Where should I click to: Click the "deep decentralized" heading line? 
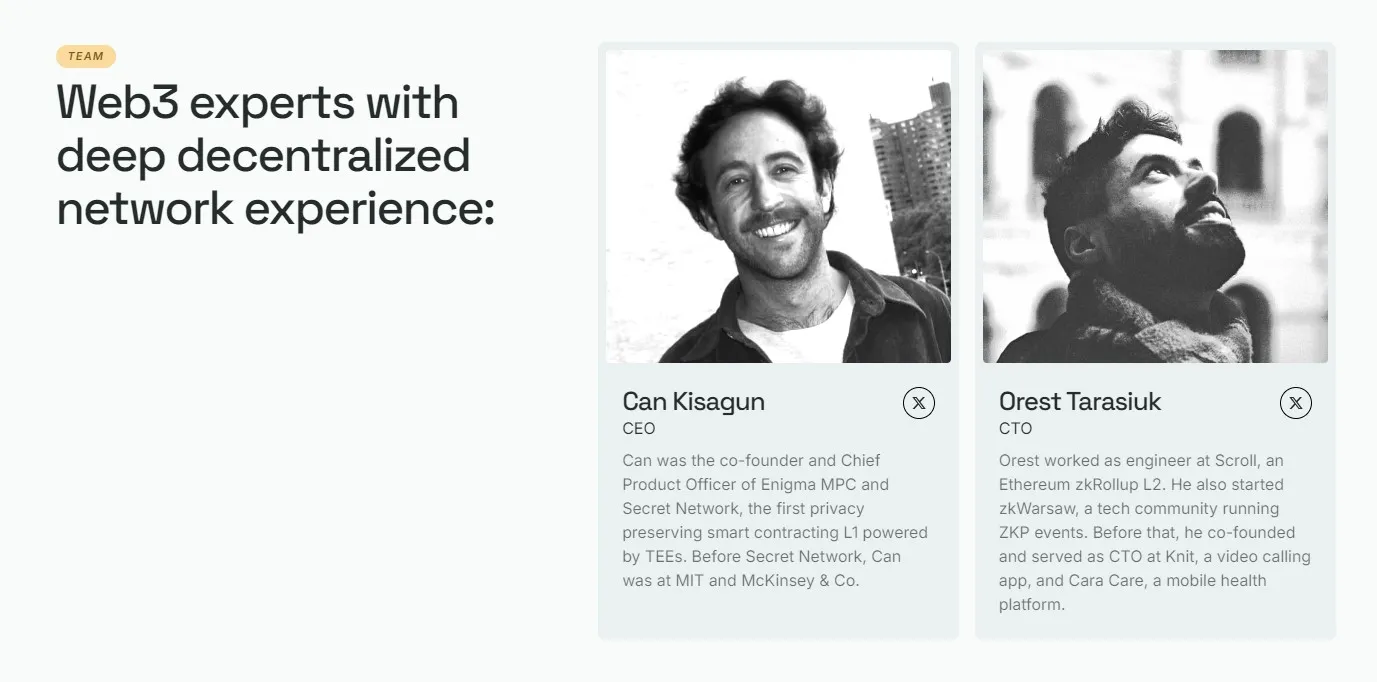263,156
